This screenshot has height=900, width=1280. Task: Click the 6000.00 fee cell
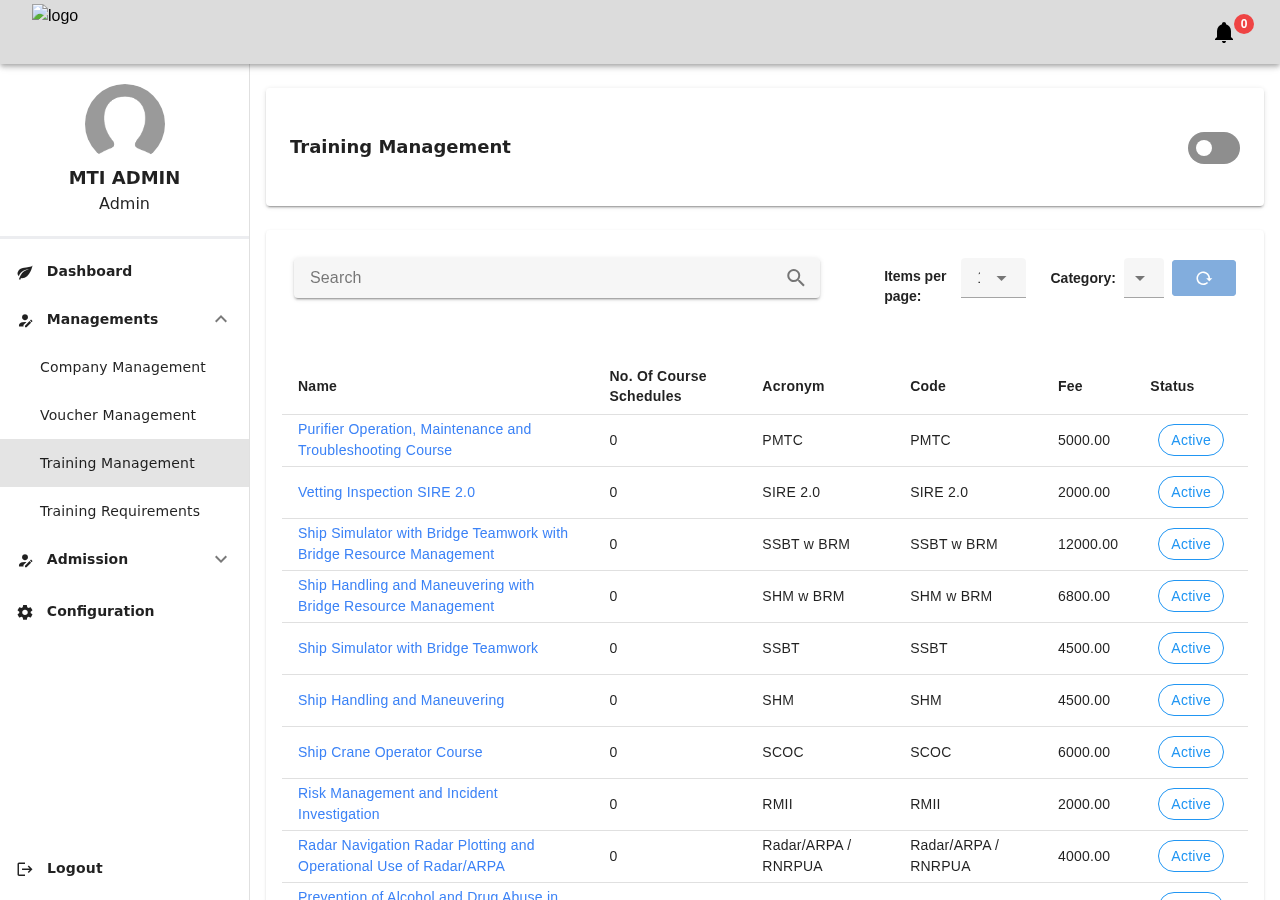pos(1084,752)
